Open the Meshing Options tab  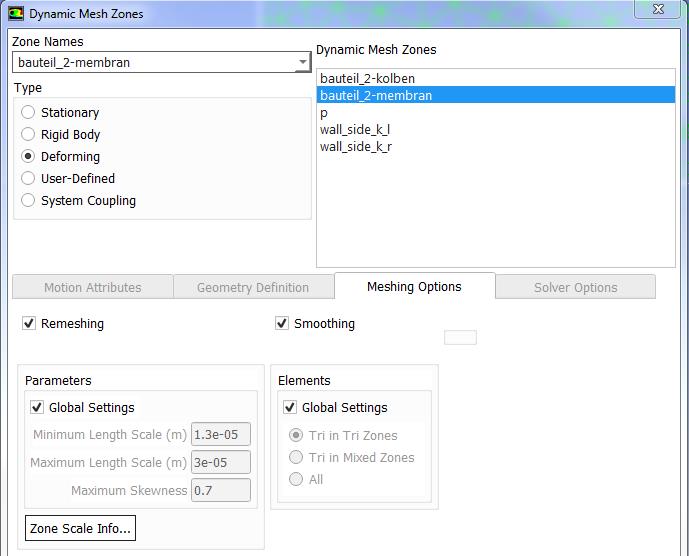[414, 286]
